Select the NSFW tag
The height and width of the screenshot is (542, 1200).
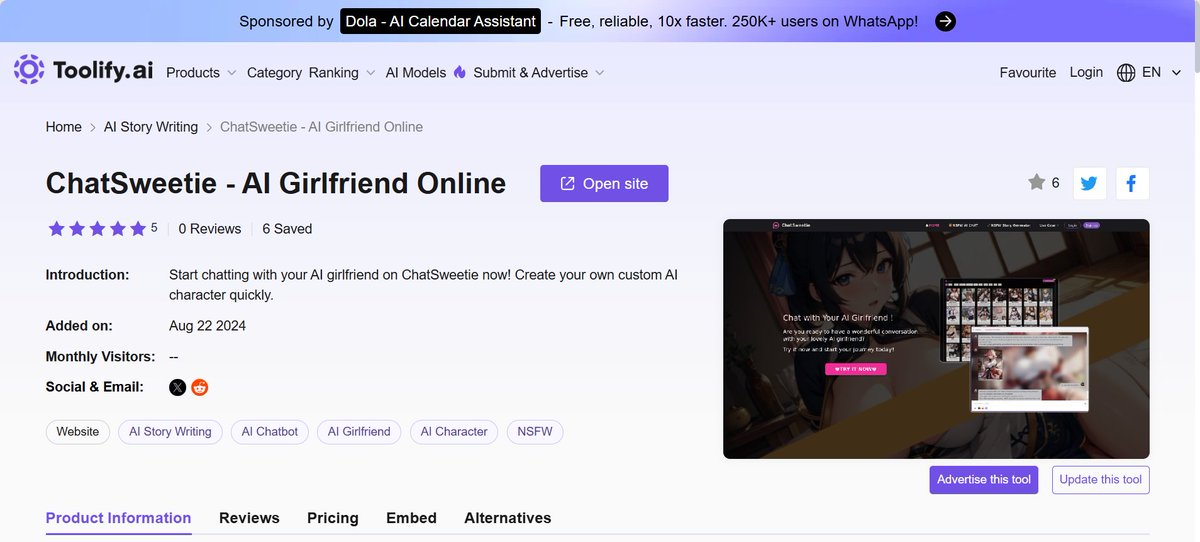[x=536, y=432]
